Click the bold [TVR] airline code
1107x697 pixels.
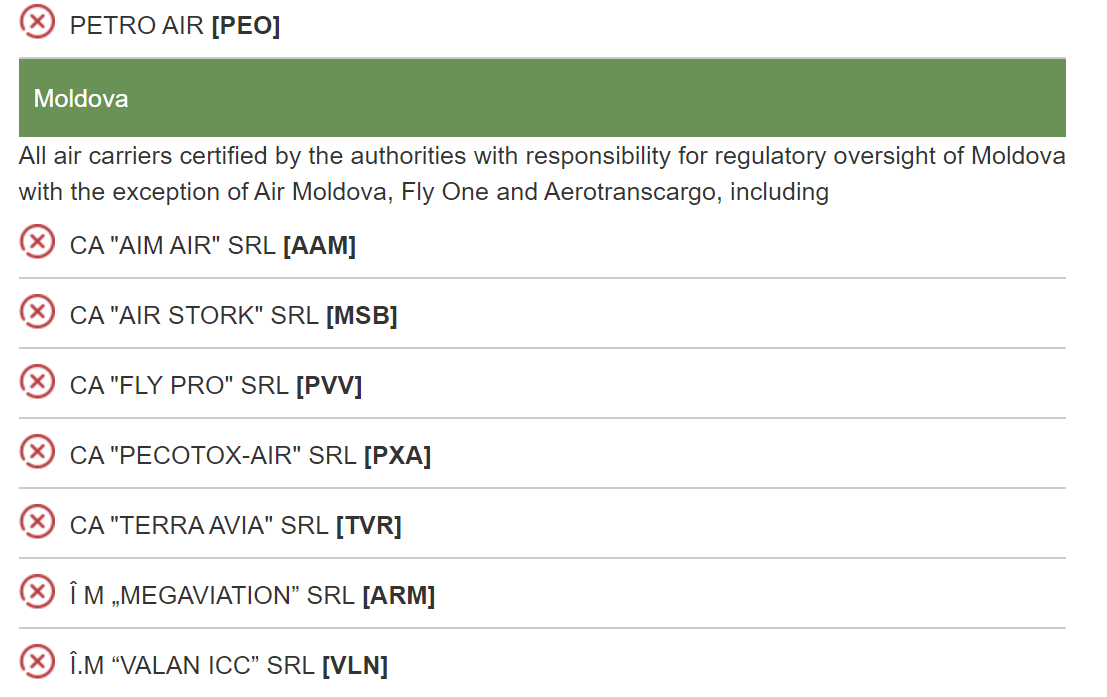click(369, 526)
